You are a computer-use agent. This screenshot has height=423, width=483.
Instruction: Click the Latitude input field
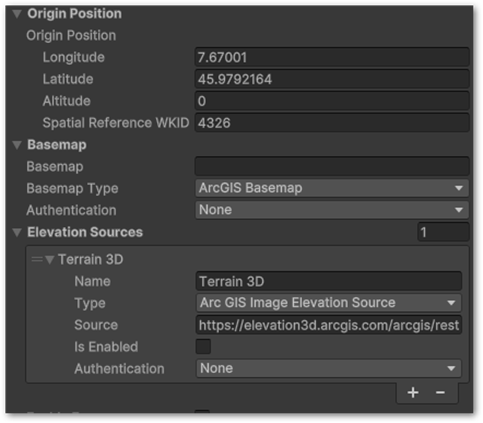tap(332, 79)
